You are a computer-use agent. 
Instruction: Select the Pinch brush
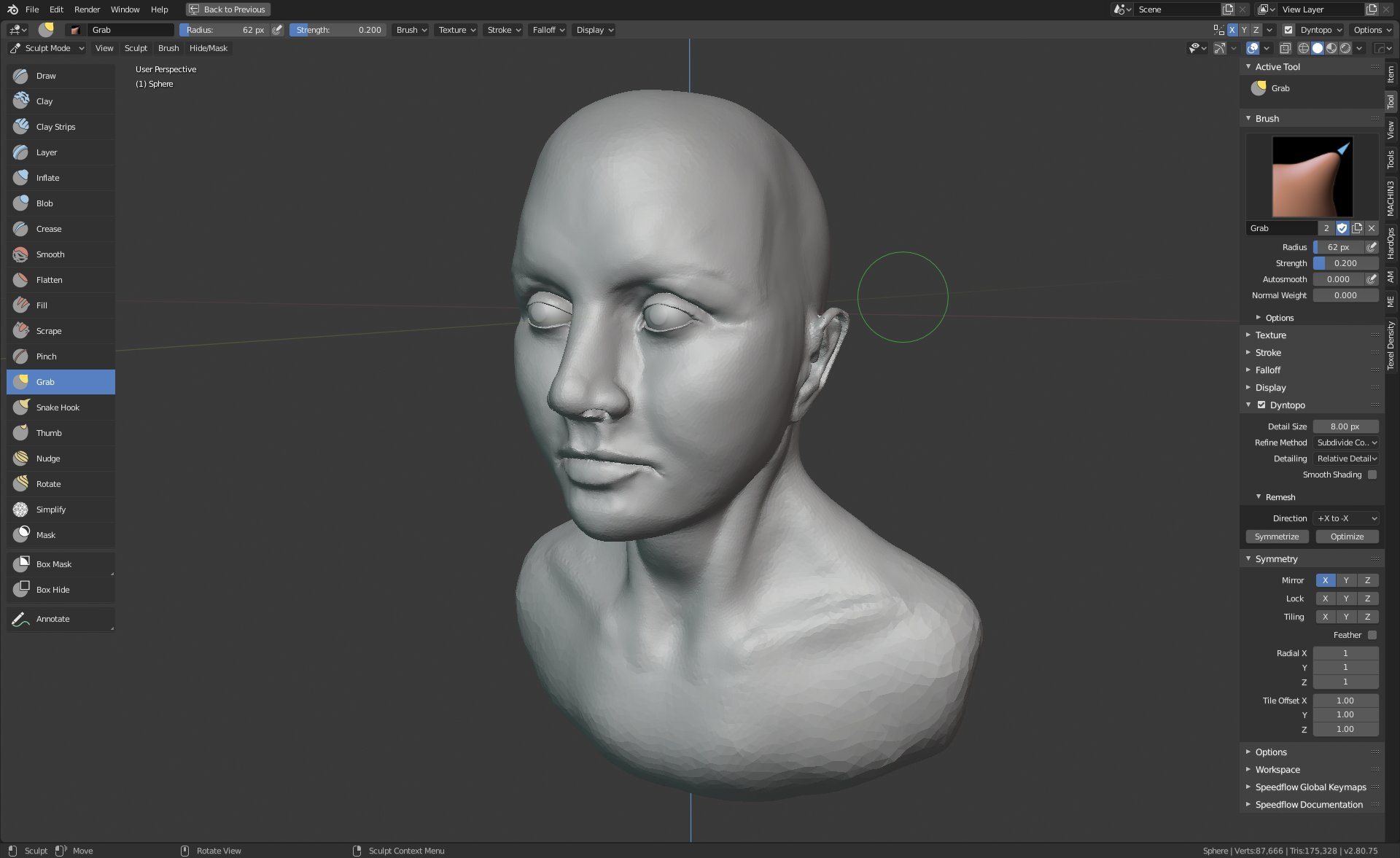click(x=46, y=356)
